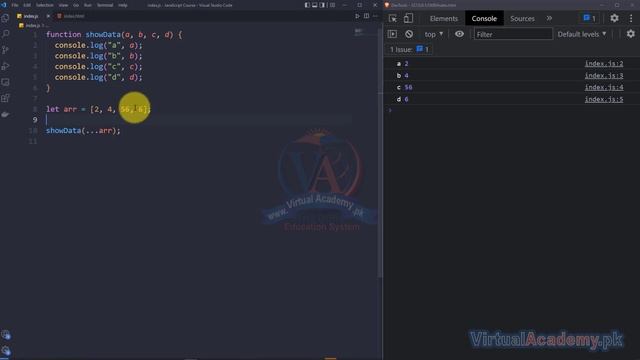This screenshot has width=640, height=360.
Task: Open the Help menu in VS Code
Action: (x=122, y=5)
